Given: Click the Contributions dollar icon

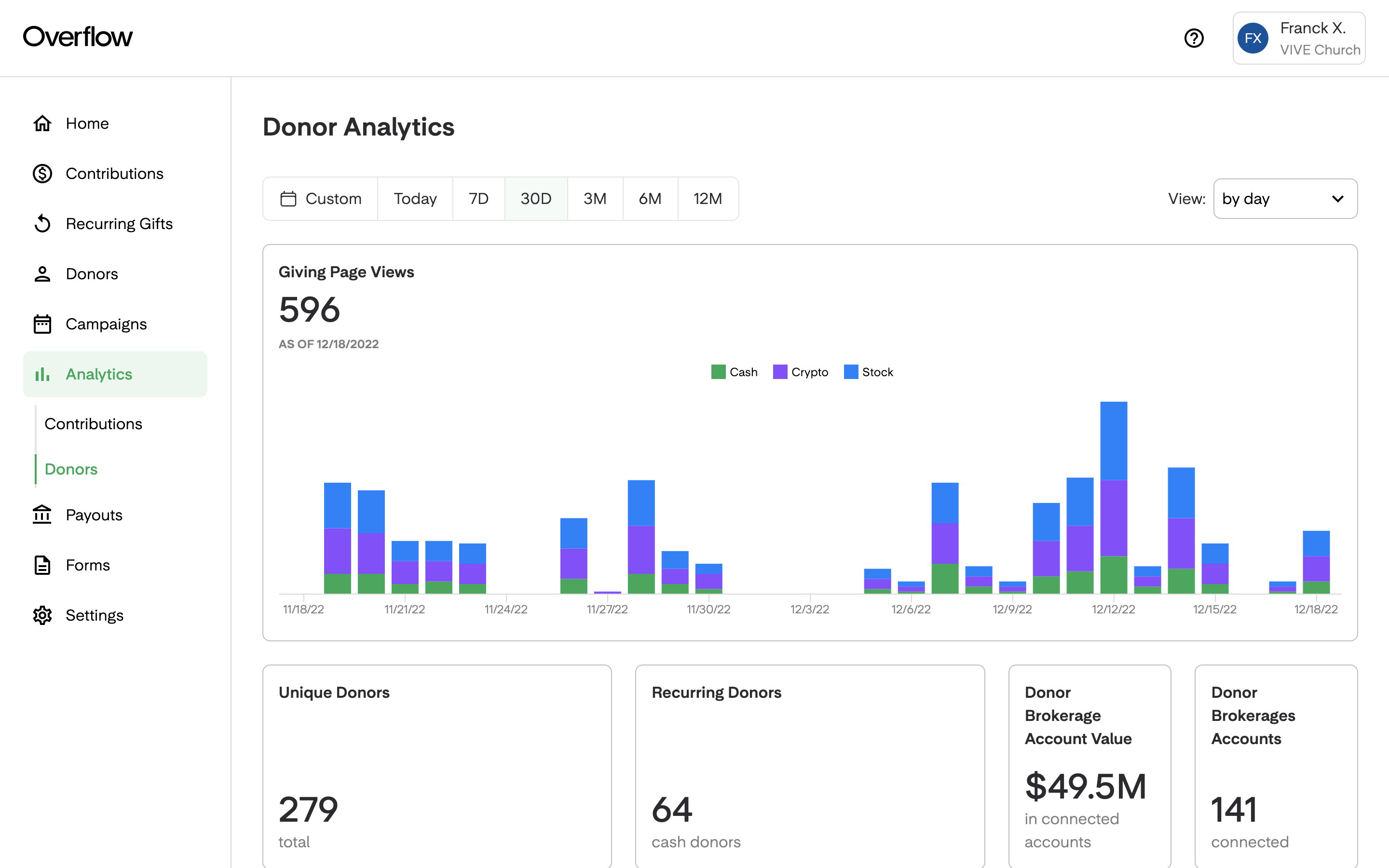Looking at the screenshot, I should [x=42, y=173].
